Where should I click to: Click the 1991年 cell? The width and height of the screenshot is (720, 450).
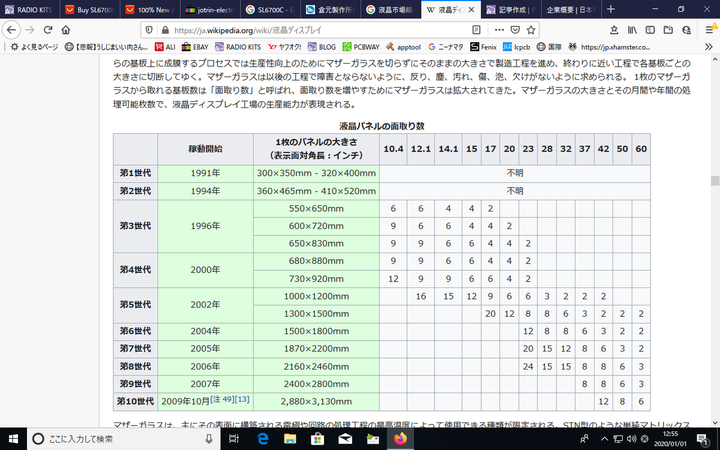pos(205,173)
